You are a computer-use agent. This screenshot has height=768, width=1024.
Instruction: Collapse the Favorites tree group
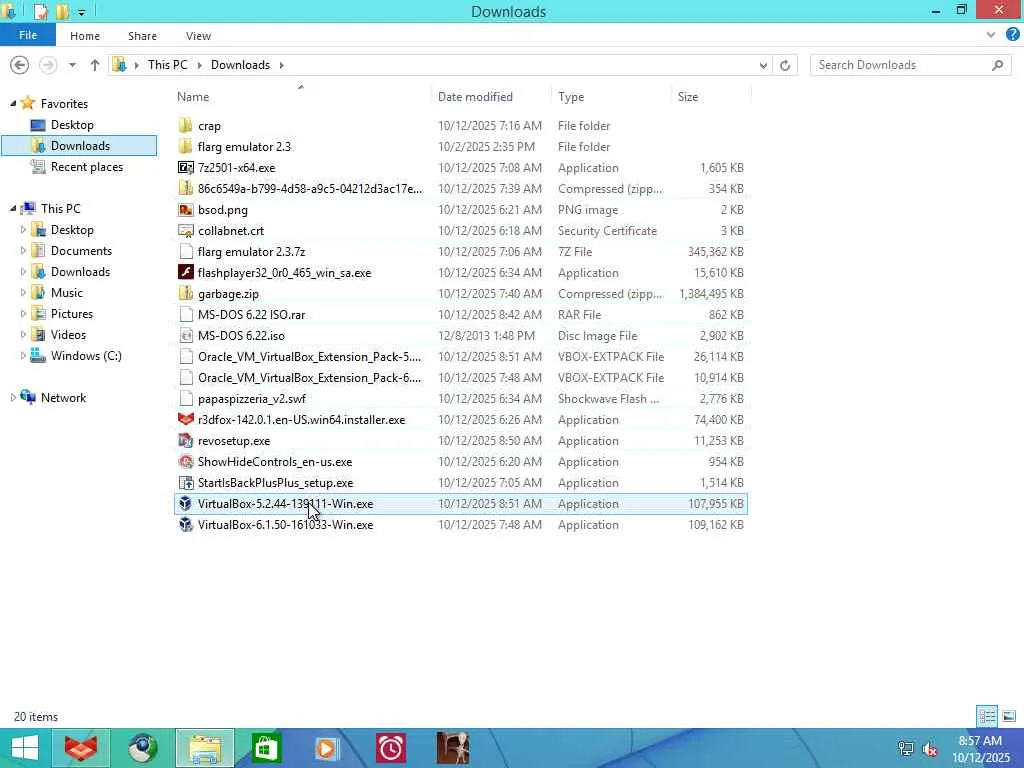[x=13, y=103]
